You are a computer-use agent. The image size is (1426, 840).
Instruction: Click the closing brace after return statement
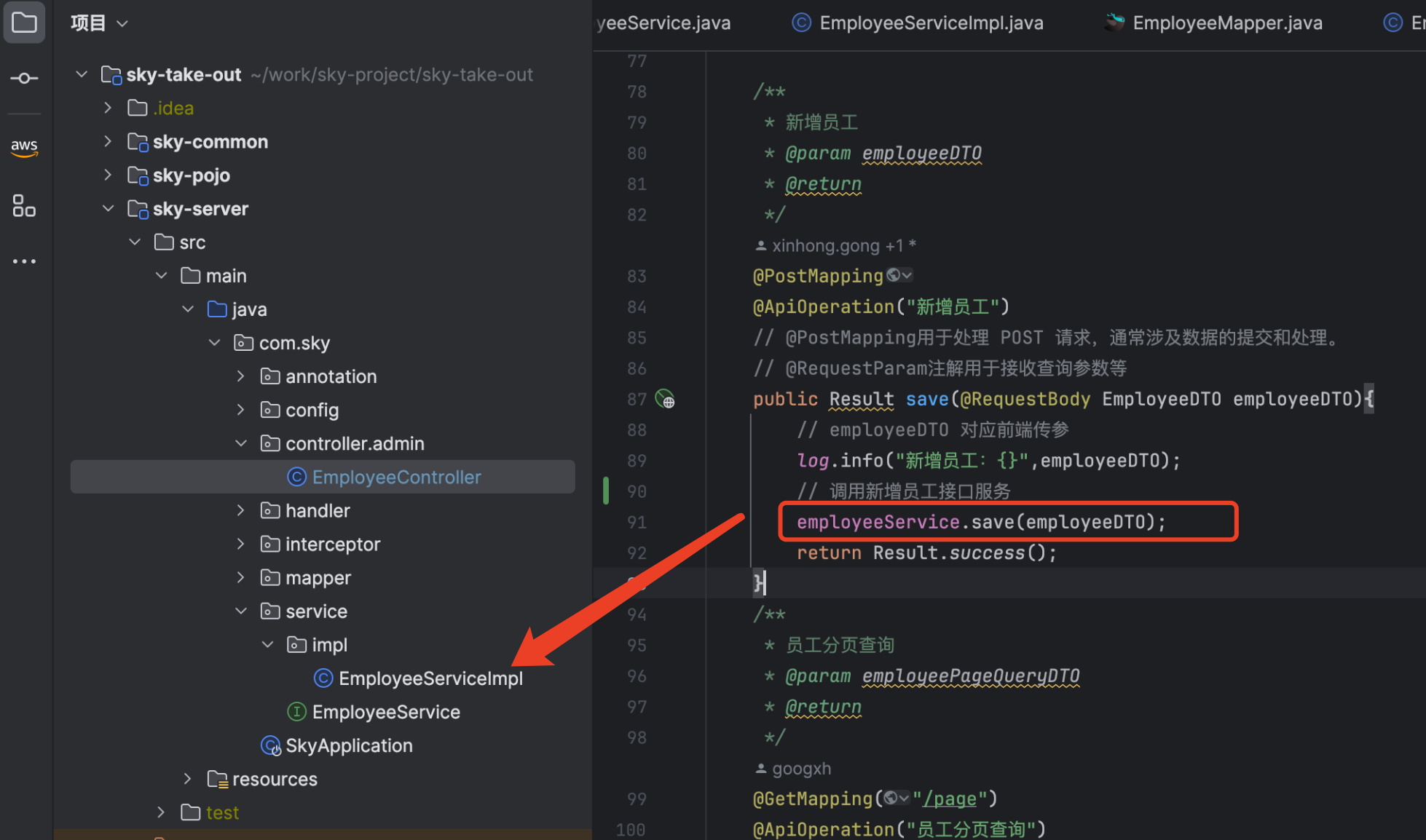click(759, 582)
